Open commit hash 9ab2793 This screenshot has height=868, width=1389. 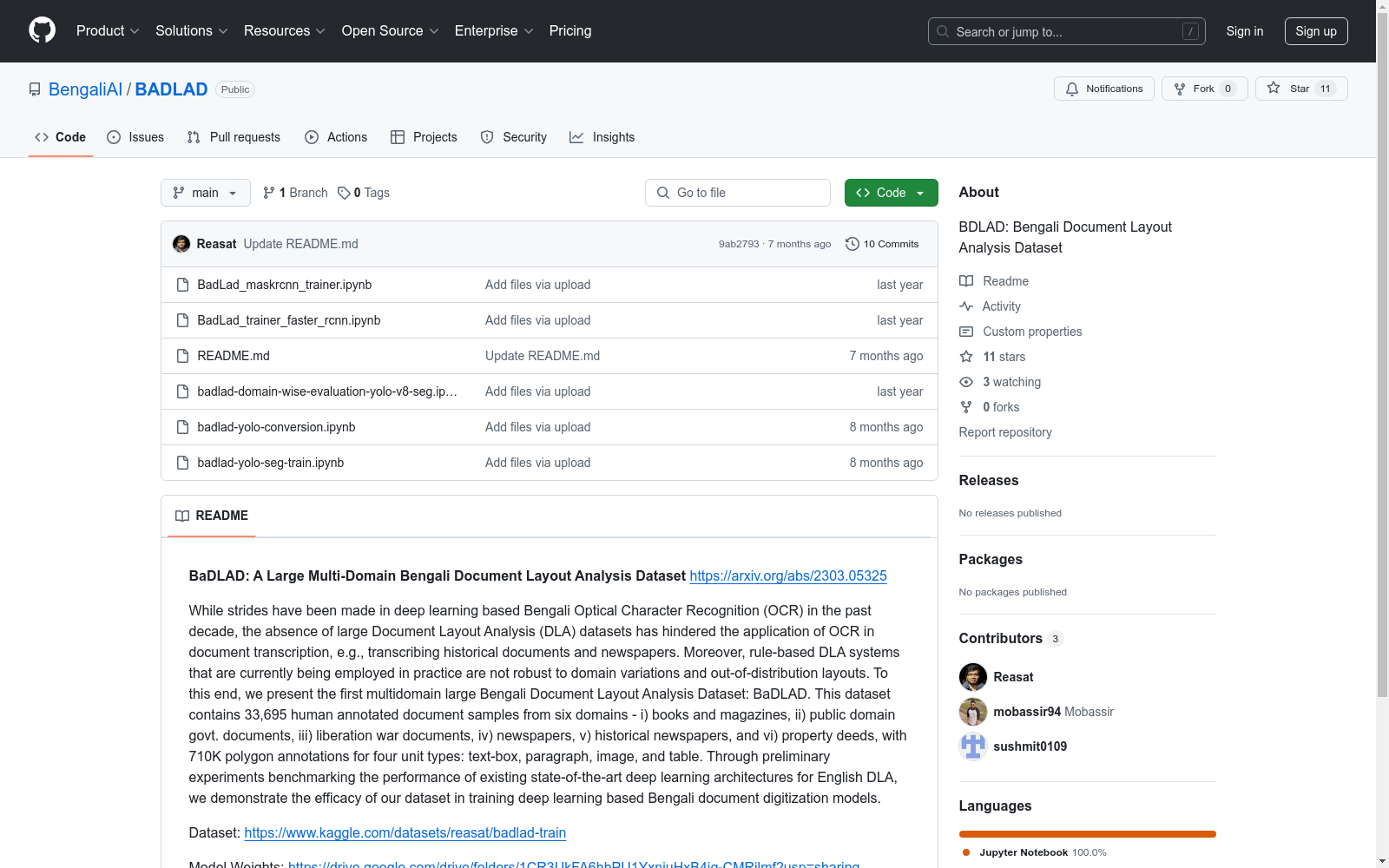pos(739,244)
